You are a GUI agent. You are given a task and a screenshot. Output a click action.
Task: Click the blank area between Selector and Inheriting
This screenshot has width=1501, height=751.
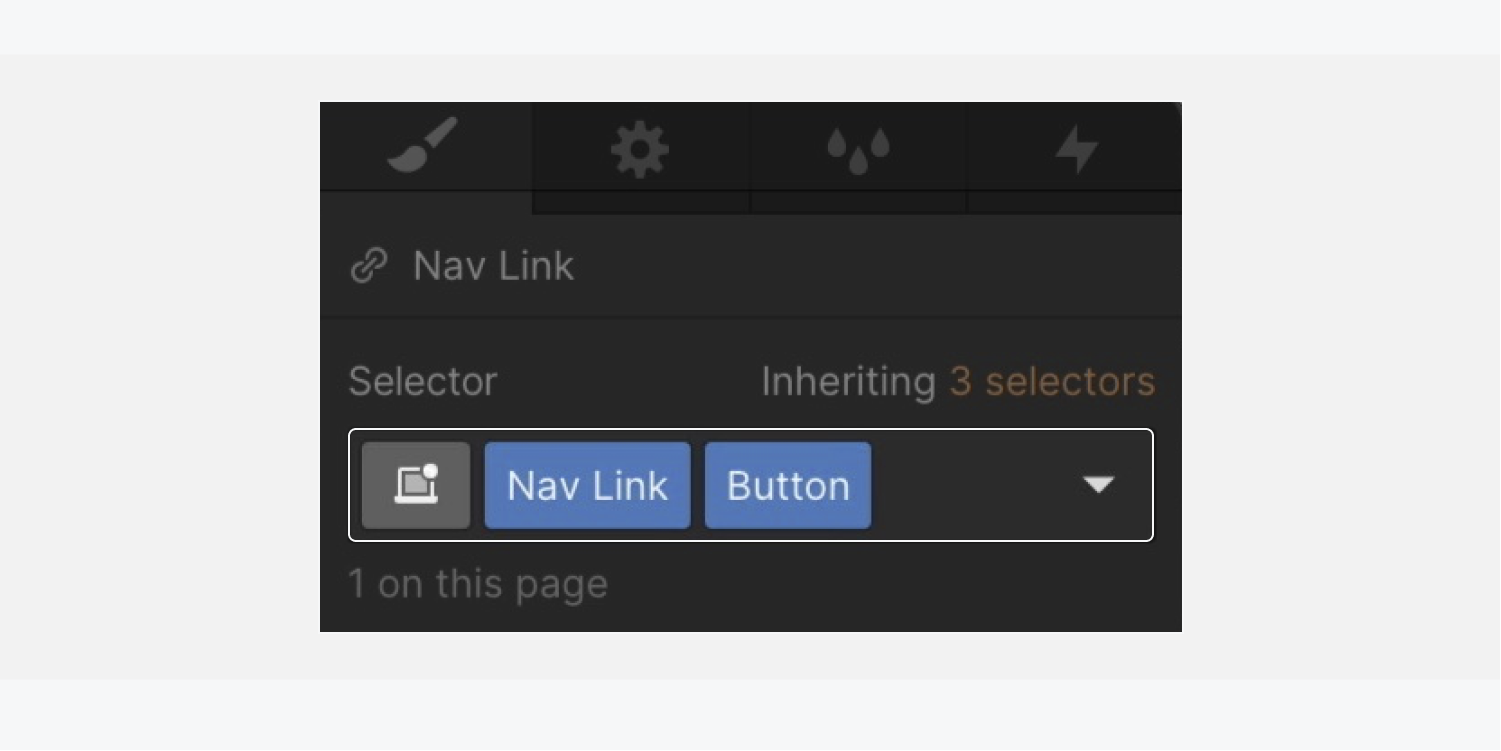(628, 381)
